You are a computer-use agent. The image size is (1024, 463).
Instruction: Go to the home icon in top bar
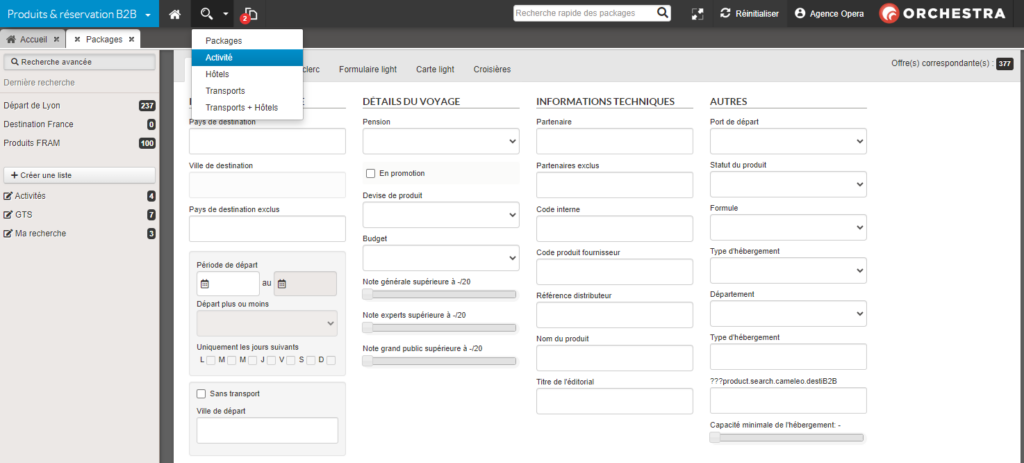[x=175, y=14]
